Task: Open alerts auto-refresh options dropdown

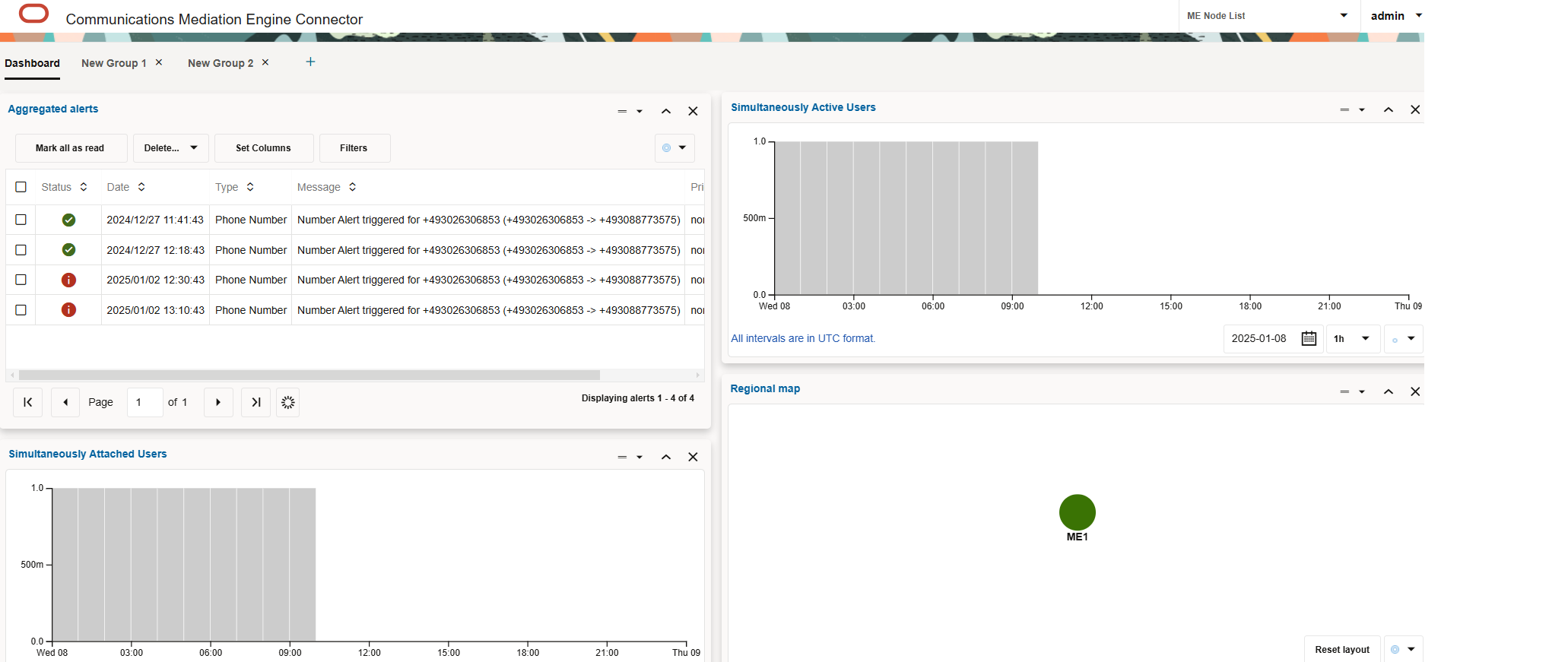Action: pos(674,148)
